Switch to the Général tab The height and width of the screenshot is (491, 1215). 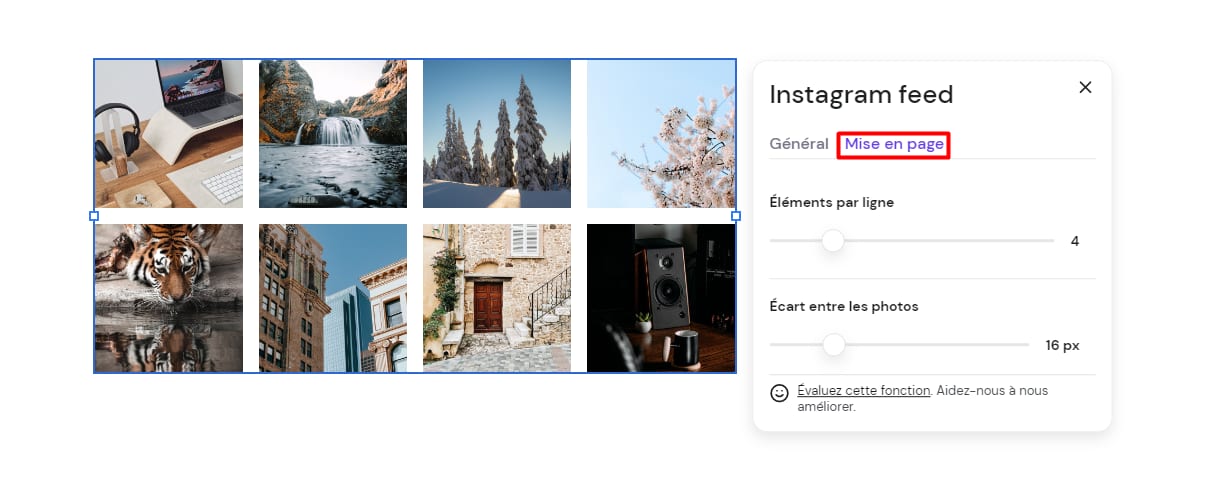tap(799, 144)
